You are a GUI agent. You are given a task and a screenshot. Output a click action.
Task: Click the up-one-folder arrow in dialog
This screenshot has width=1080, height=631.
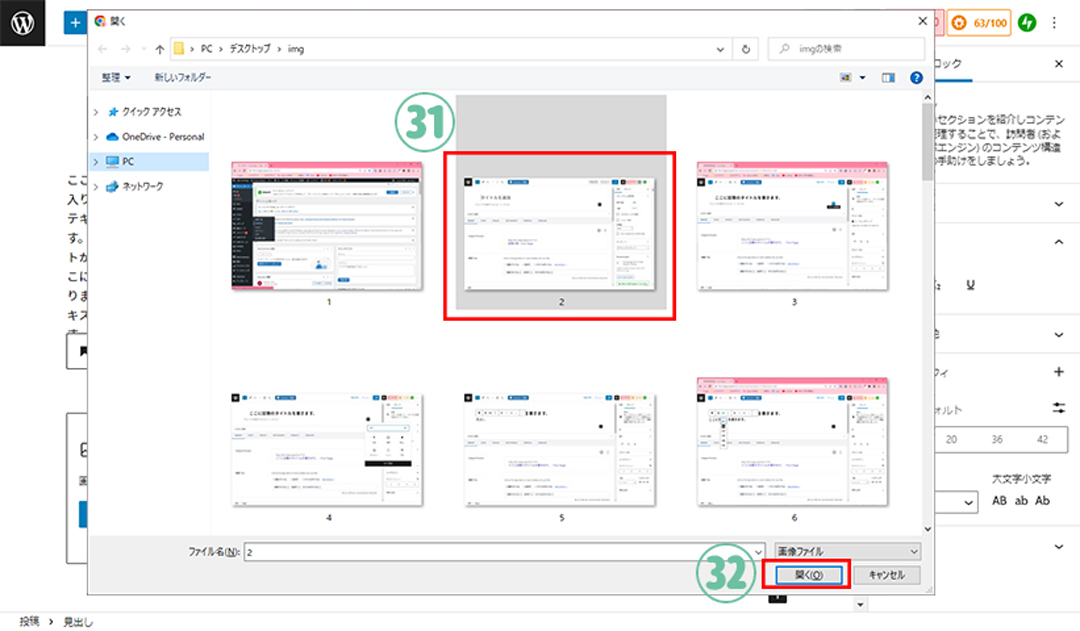tap(160, 49)
